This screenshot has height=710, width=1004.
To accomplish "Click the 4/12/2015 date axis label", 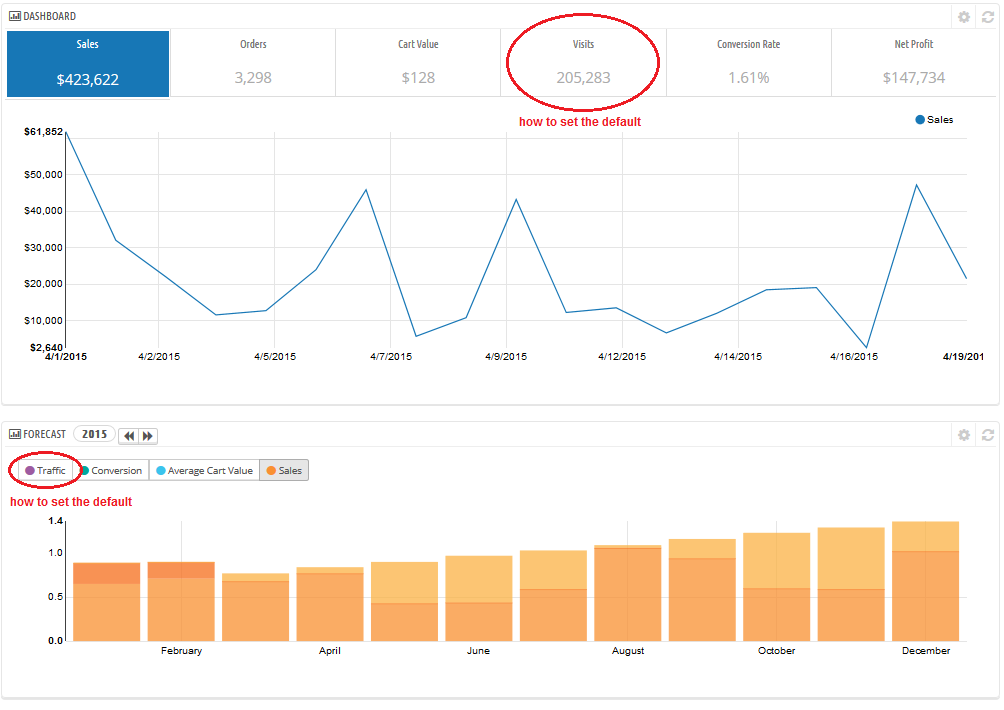I will 622,357.
